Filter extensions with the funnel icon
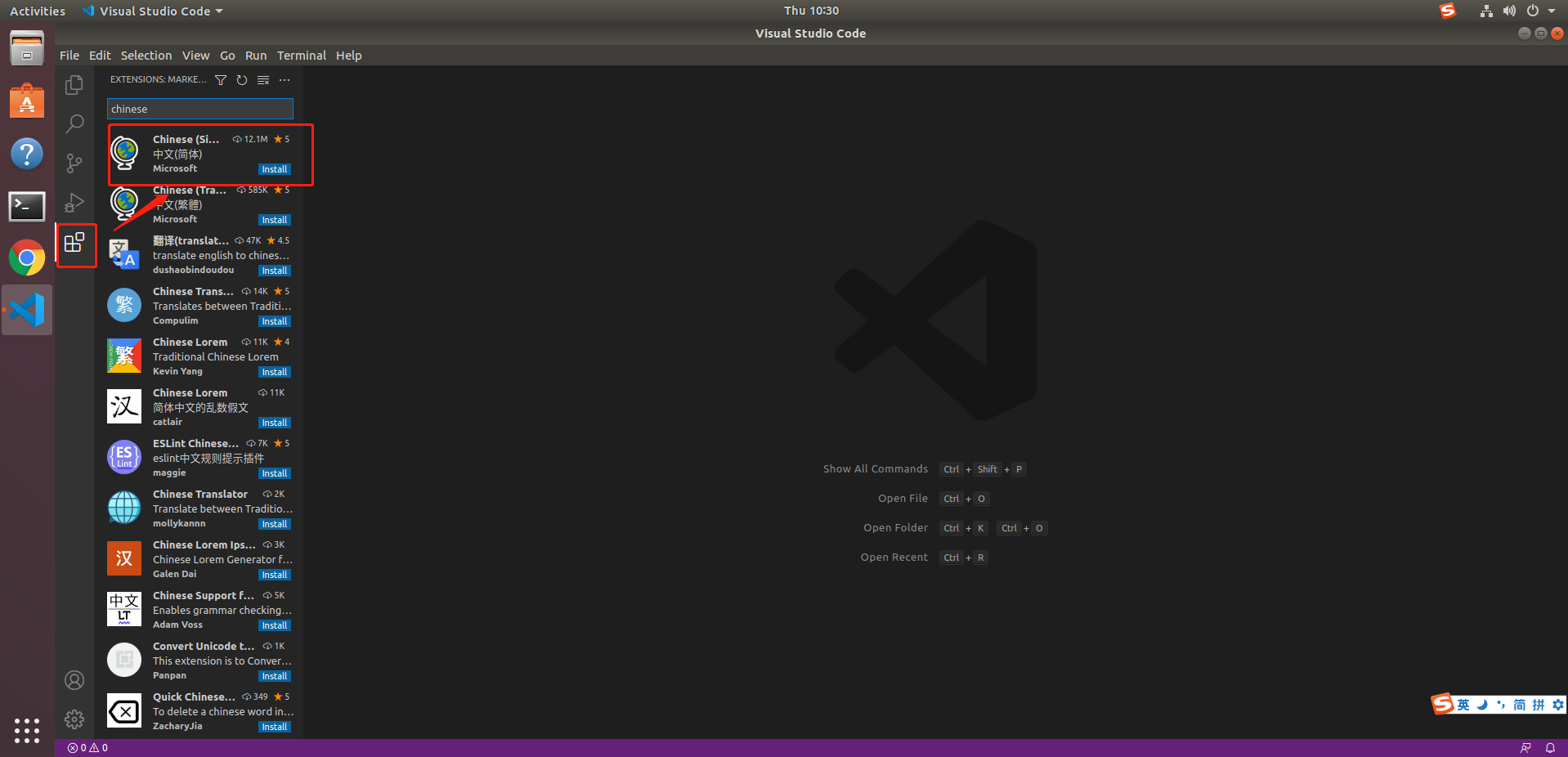The image size is (1568, 757). coord(221,80)
